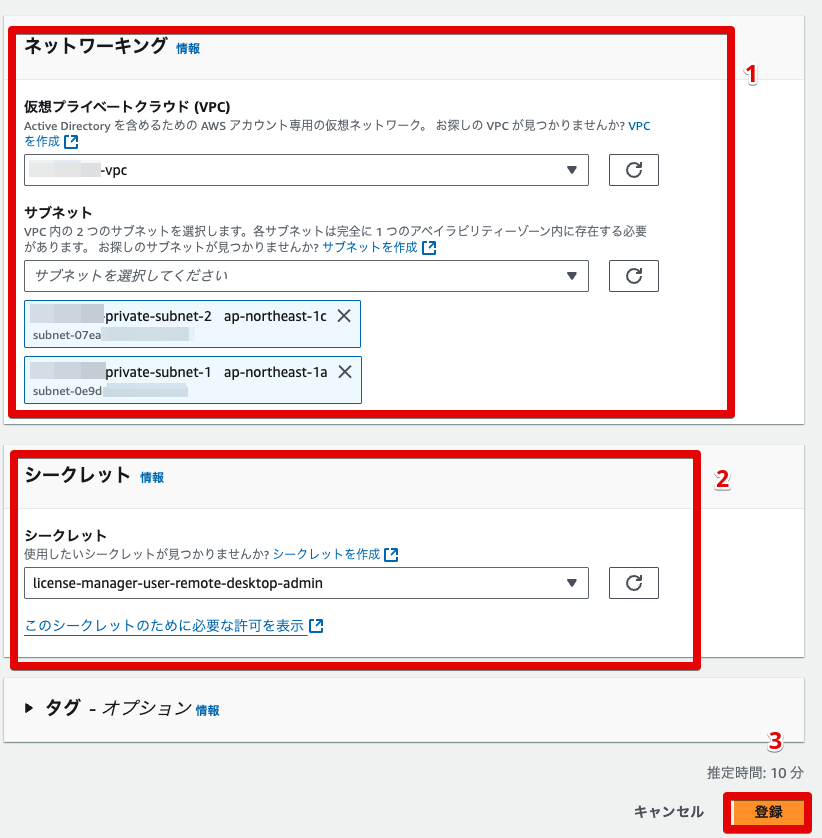
Task: Click the 登録 button
Action: 768,812
